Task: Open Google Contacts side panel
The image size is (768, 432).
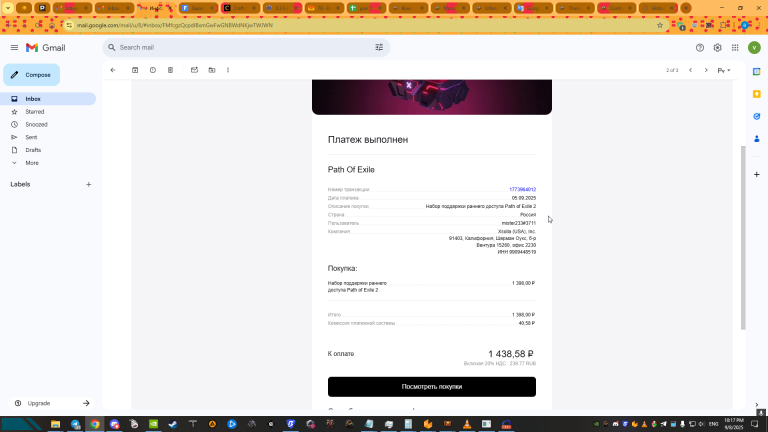Action: [757, 139]
